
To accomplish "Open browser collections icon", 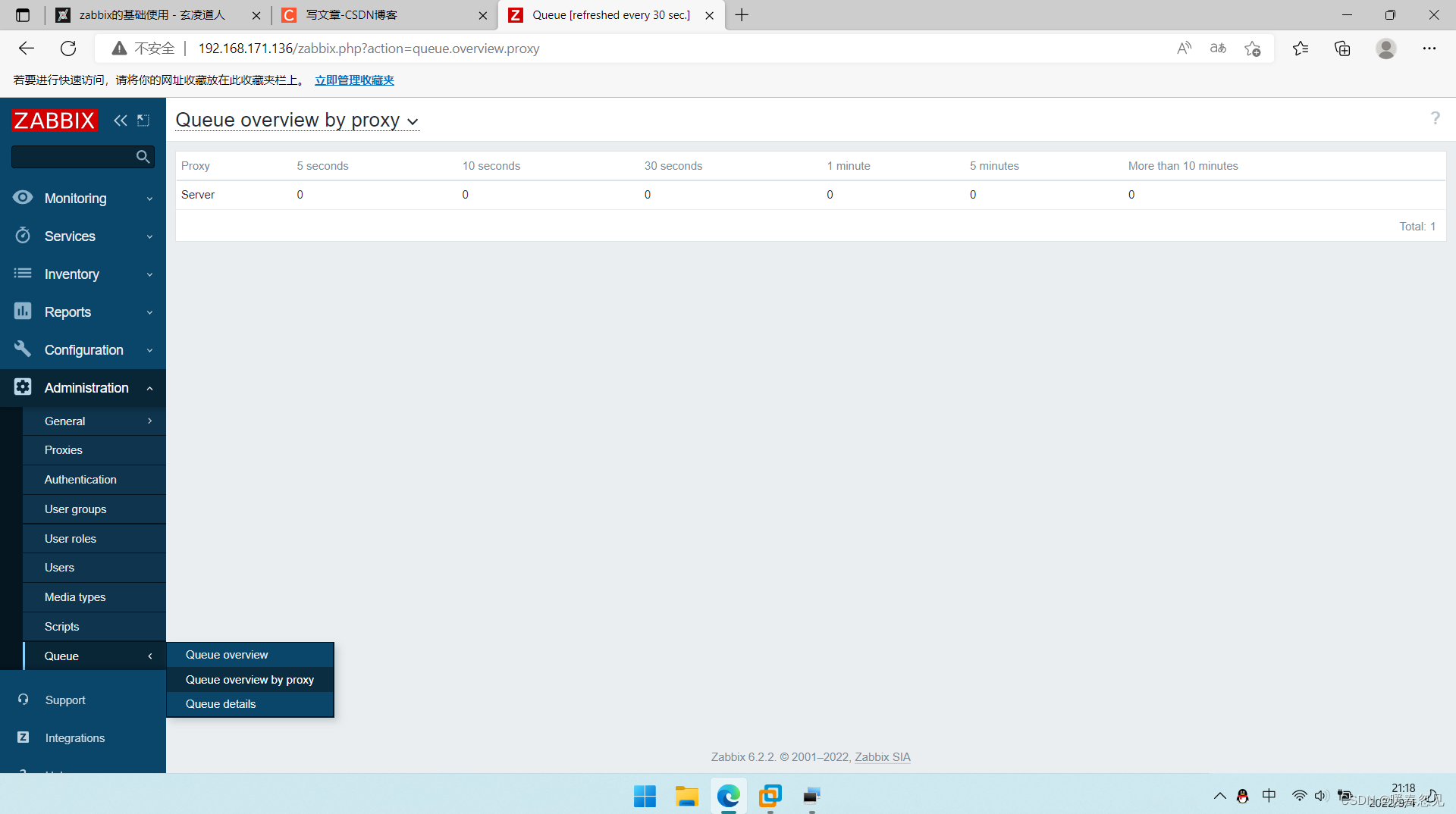I will [x=1342, y=49].
